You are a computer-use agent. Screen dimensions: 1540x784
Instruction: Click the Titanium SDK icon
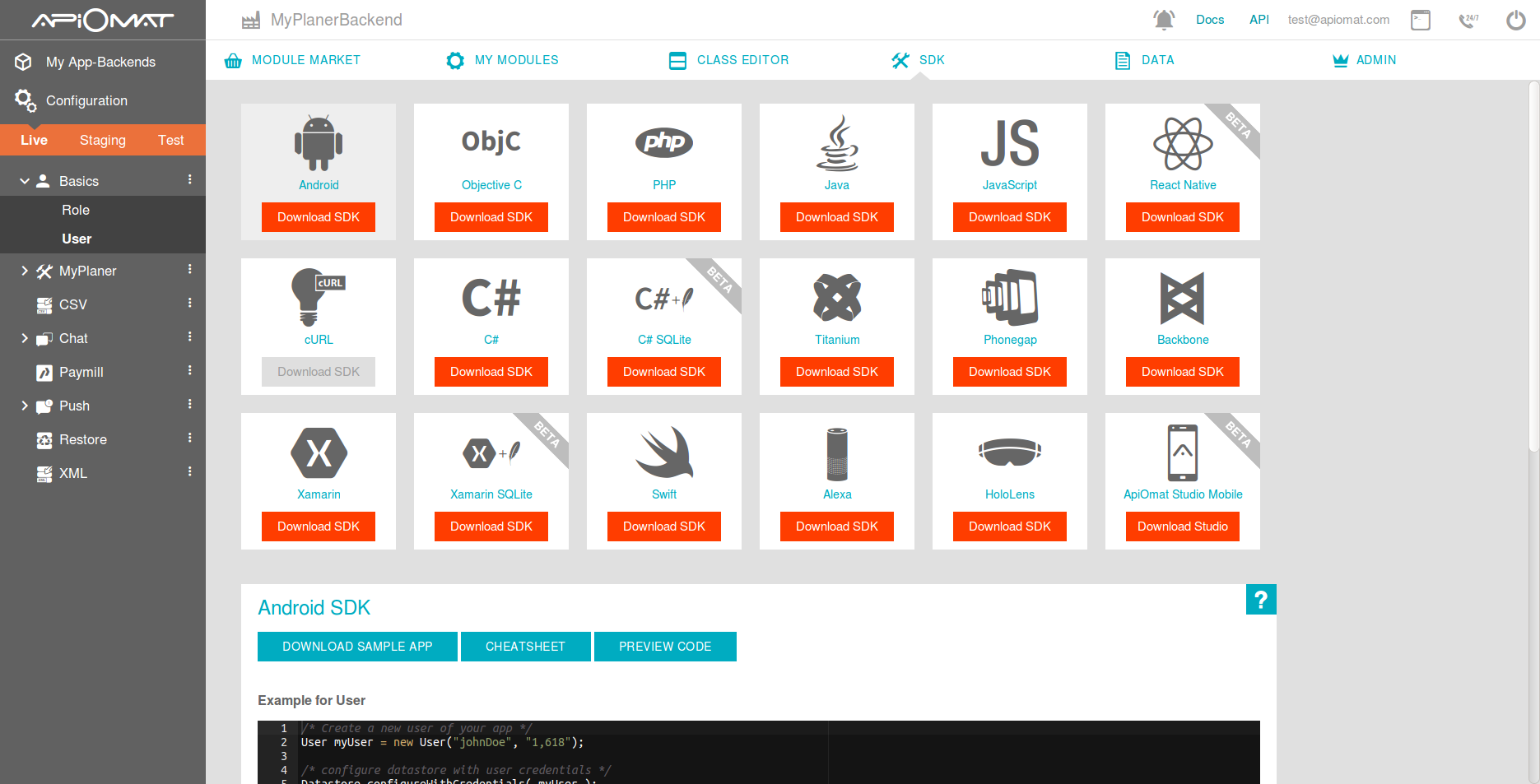click(x=836, y=298)
